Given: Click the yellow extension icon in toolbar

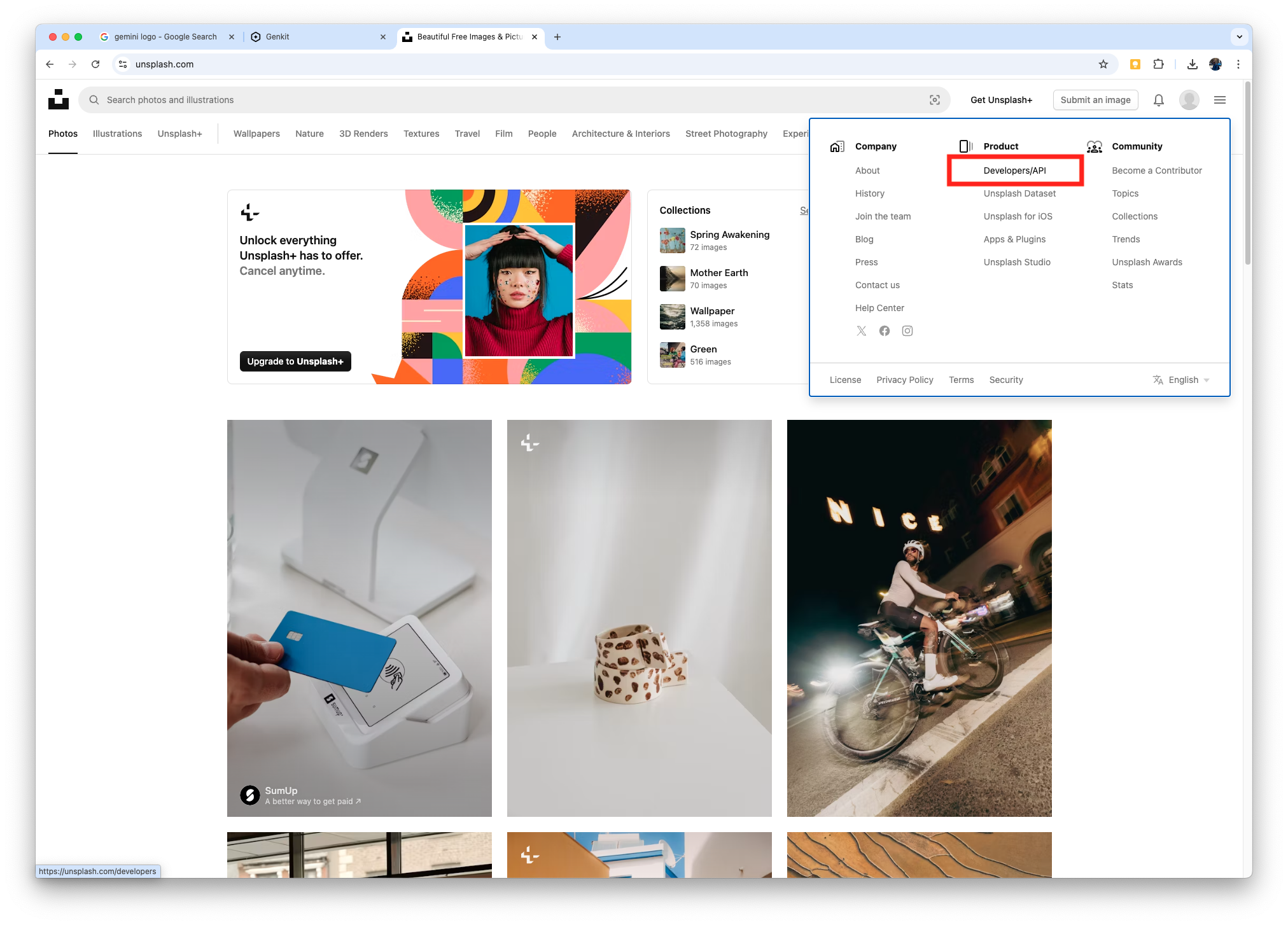Looking at the screenshot, I should (x=1135, y=64).
